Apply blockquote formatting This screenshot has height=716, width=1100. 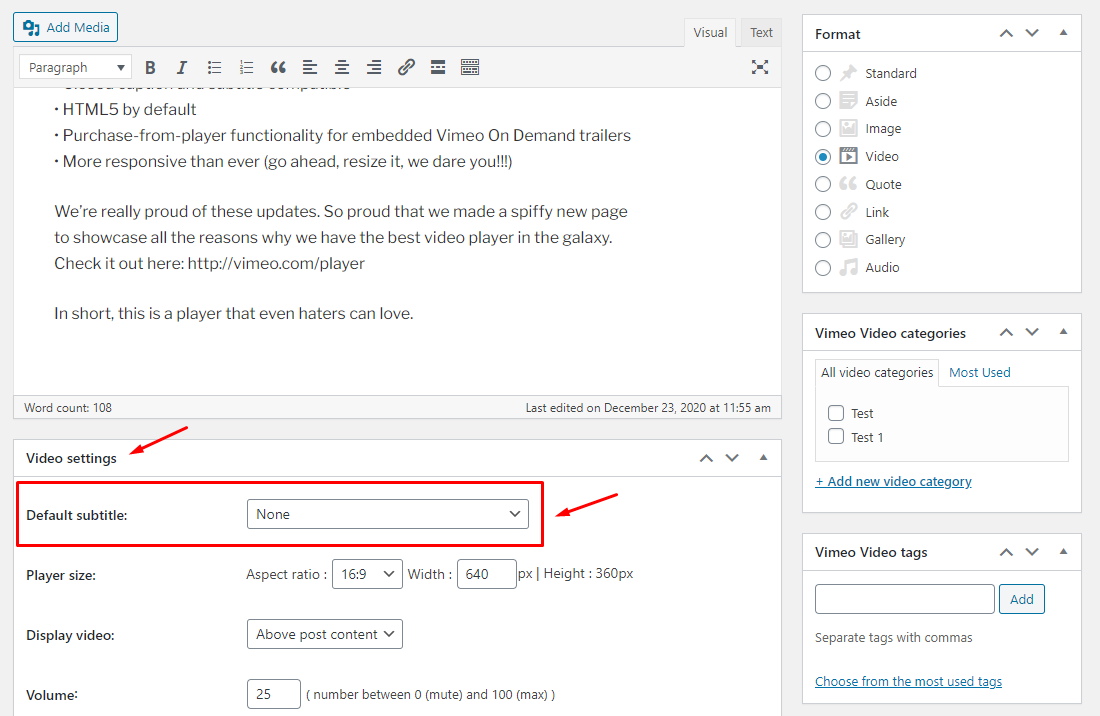[x=278, y=67]
